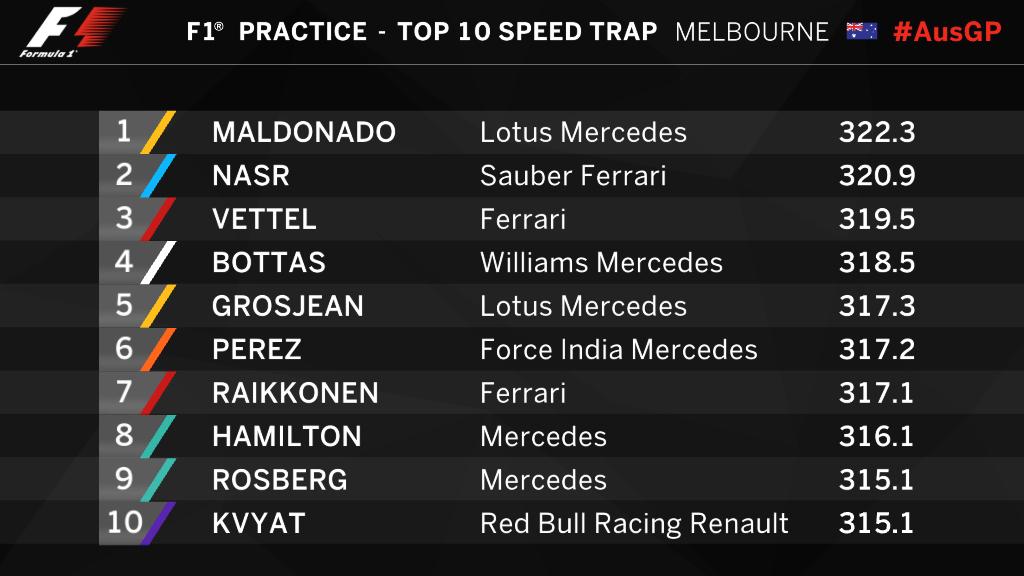Open the #AusGP hashtag
Image resolution: width=1024 pixels, height=576 pixels.
pyautogui.click(x=947, y=31)
